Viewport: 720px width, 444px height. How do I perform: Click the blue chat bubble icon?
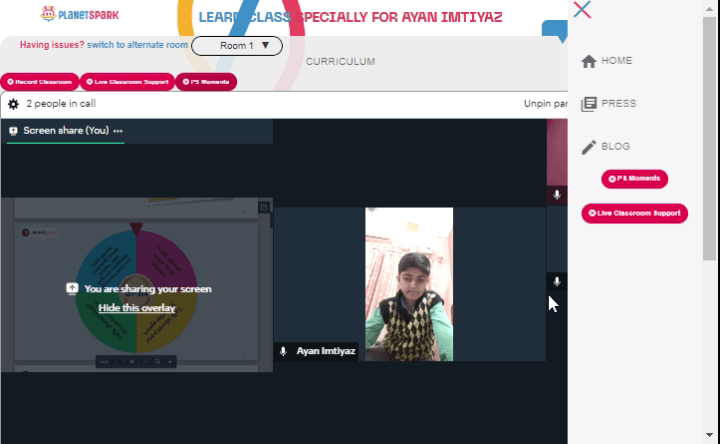coord(555,30)
